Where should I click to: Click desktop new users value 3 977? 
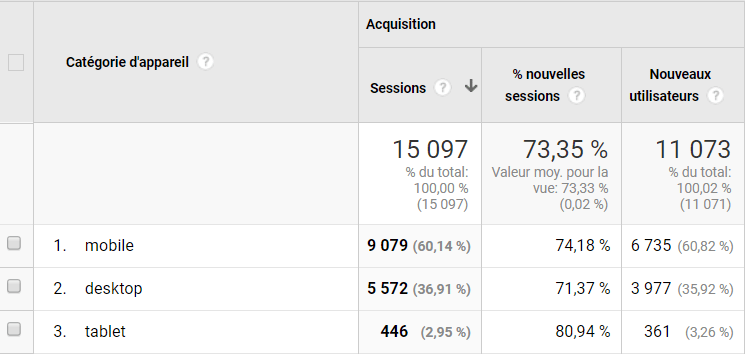click(651, 288)
